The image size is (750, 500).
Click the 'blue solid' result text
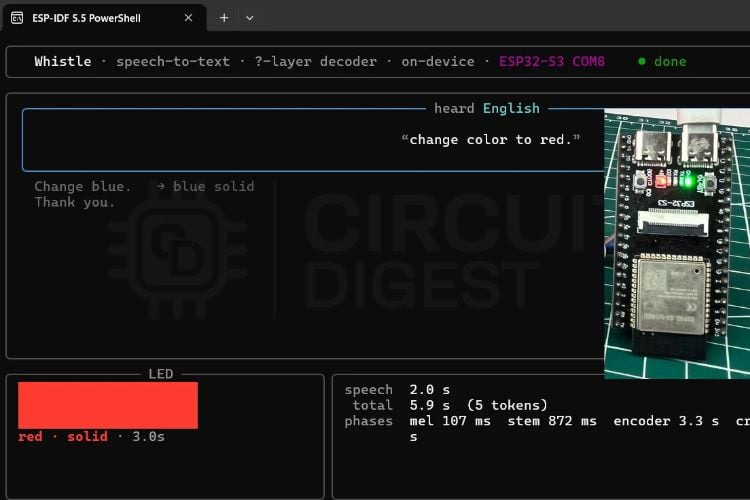point(213,187)
